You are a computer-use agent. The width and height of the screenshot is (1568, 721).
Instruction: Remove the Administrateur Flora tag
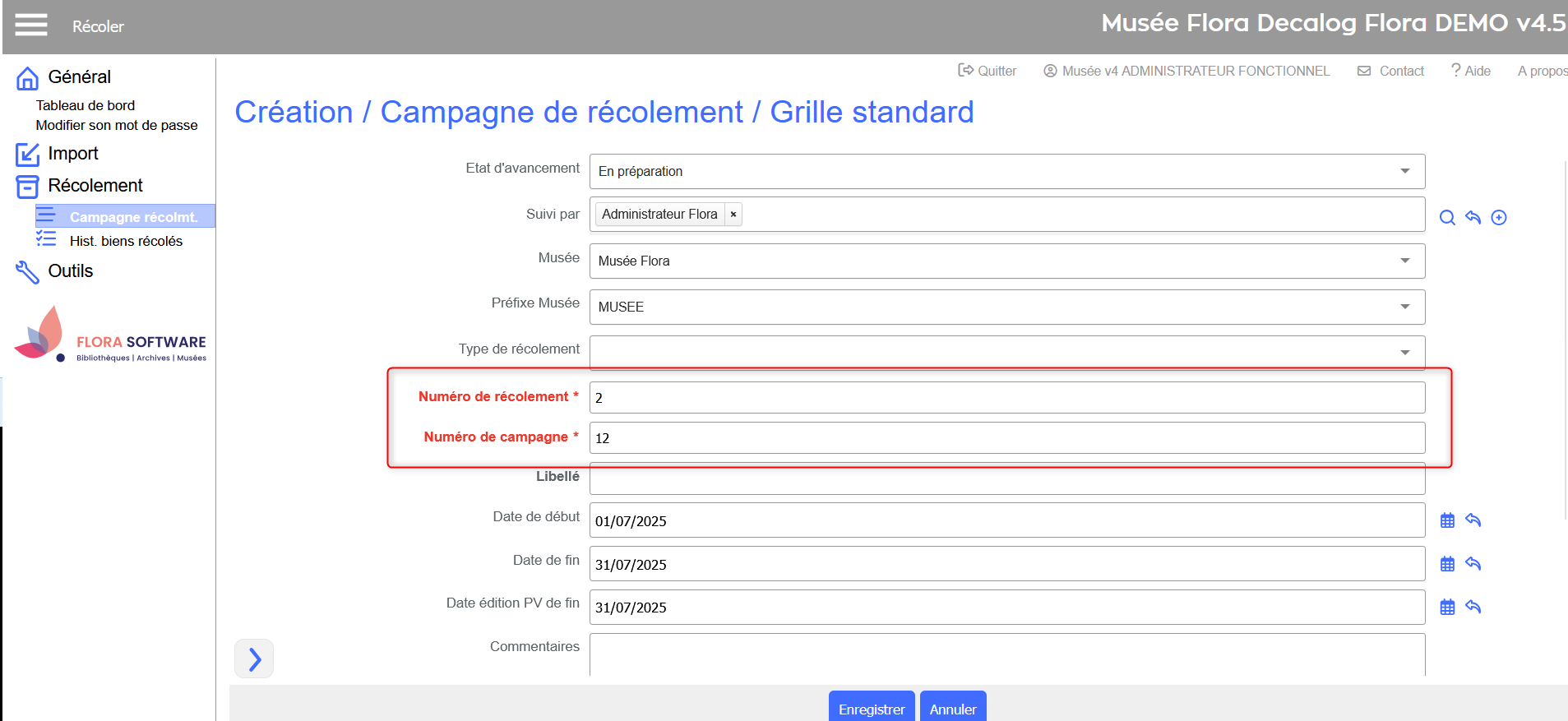(733, 215)
